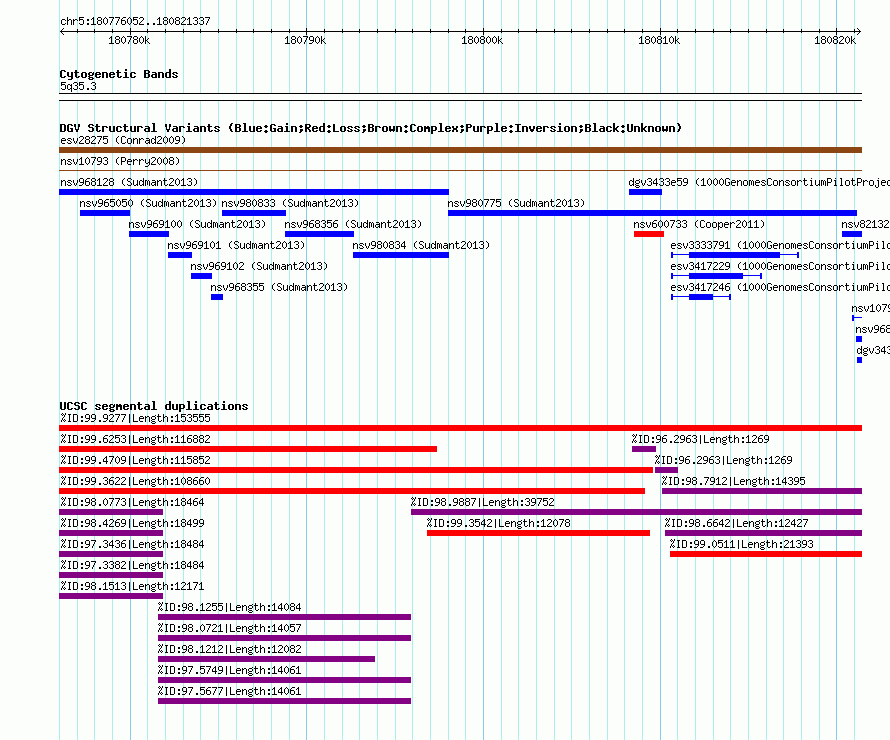The image size is (890, 740).
Task: Click the DGV Structural Variants track title
Action: (371, 128)
